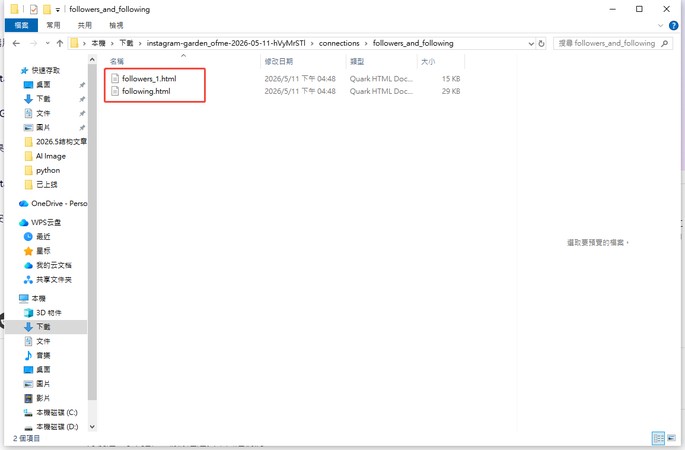The image size is (685, 450).
Task: Open local disk (C:) in sidebar
Action: point(57,412)
